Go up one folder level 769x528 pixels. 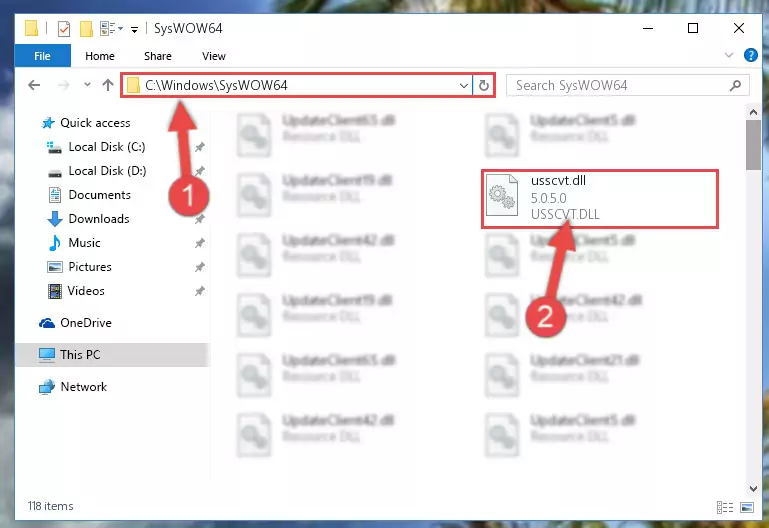coord(108,85)
